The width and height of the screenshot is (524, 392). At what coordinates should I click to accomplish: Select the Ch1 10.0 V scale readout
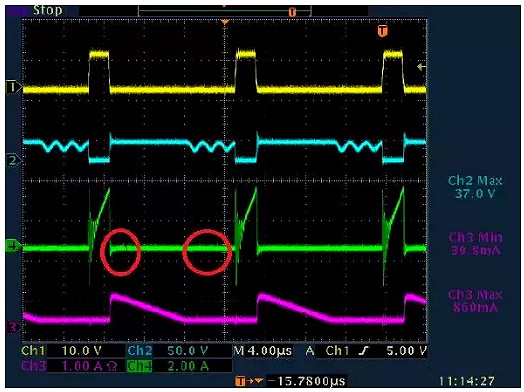61,351
